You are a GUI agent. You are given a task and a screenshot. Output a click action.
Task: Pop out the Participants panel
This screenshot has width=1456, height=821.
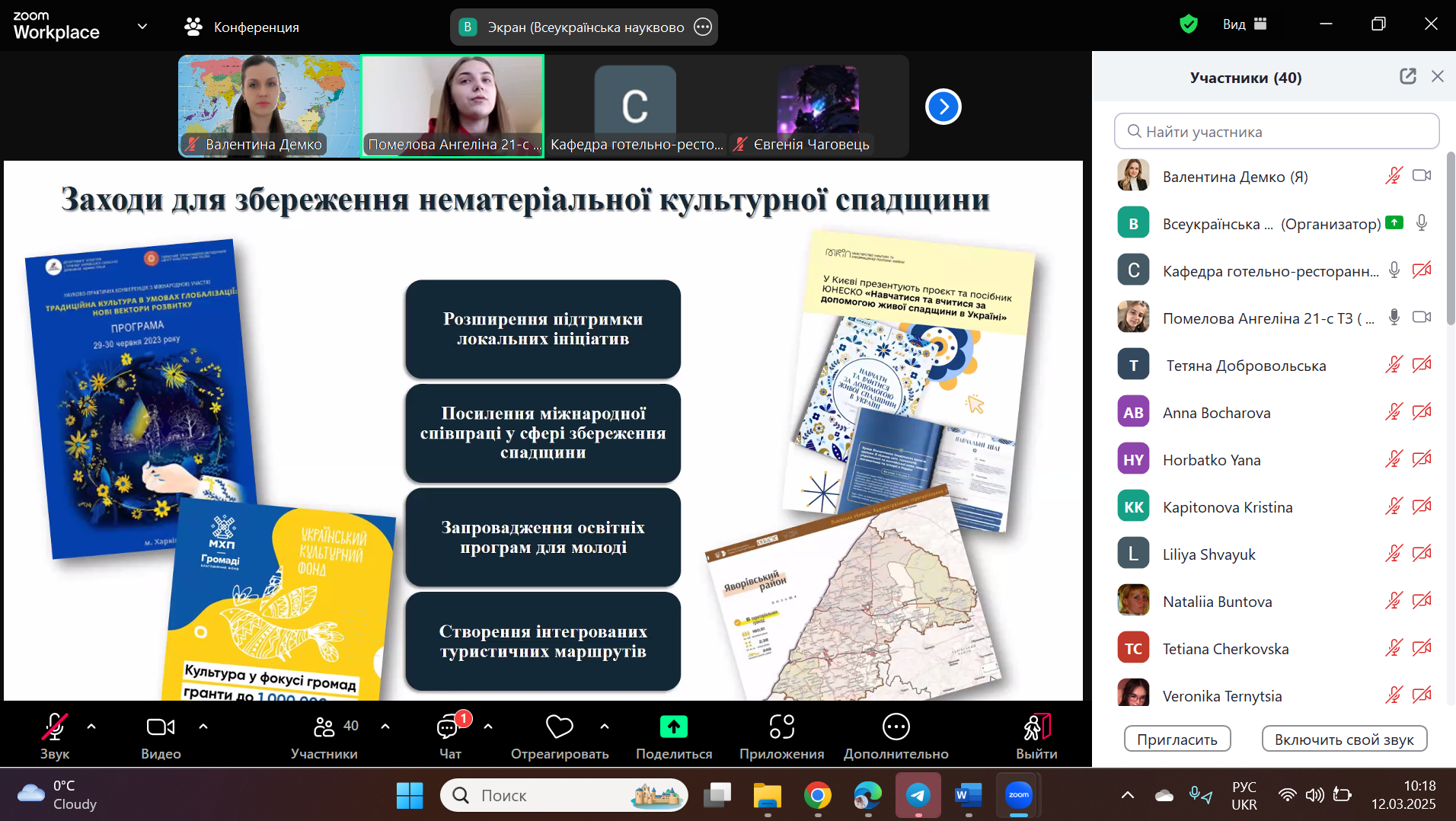[1407, 76]
